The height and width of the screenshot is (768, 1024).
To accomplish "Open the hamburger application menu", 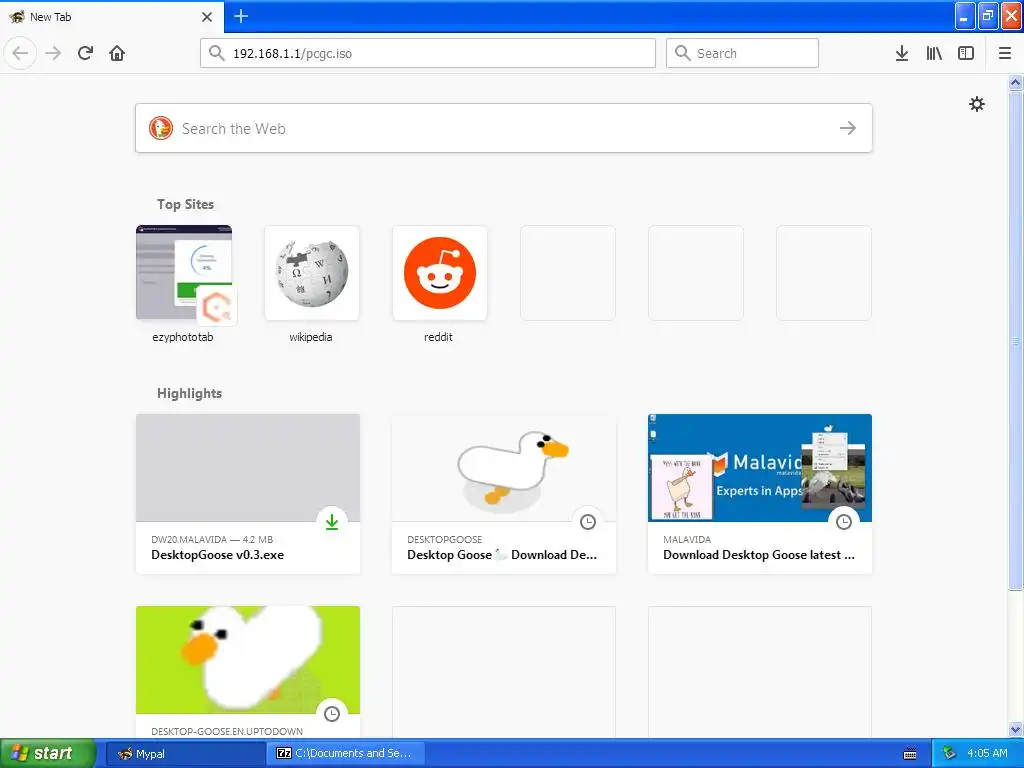I will [x=1004, y=53].
